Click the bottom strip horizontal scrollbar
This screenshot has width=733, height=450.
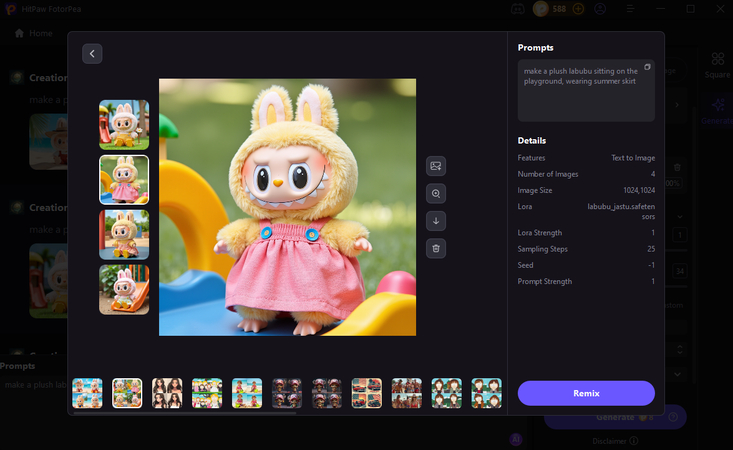pos(185,413)
